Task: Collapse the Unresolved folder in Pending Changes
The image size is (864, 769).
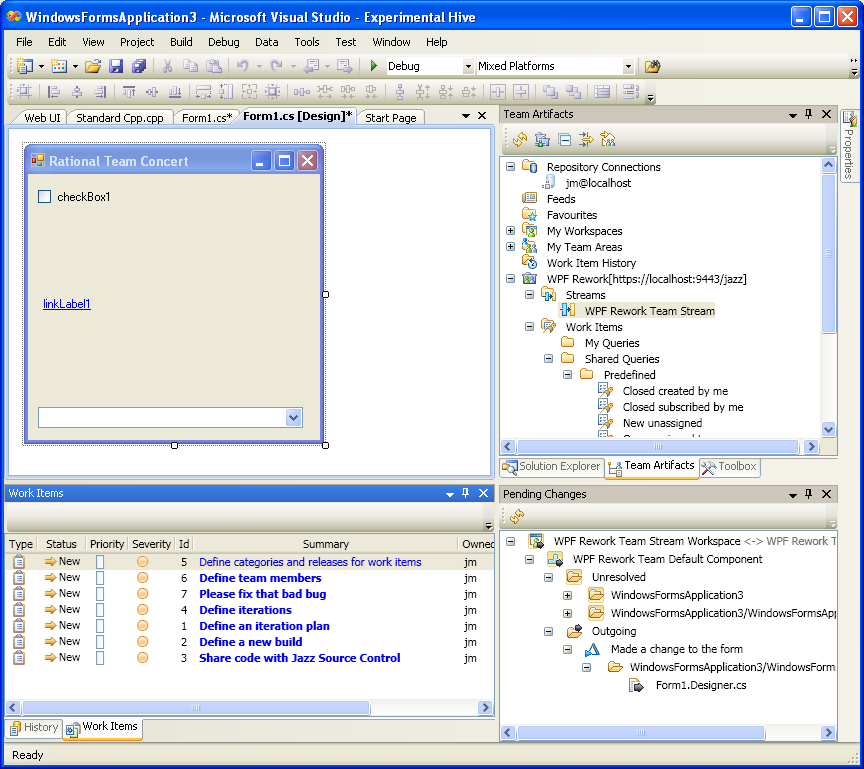Action: (x=548, y=577)
